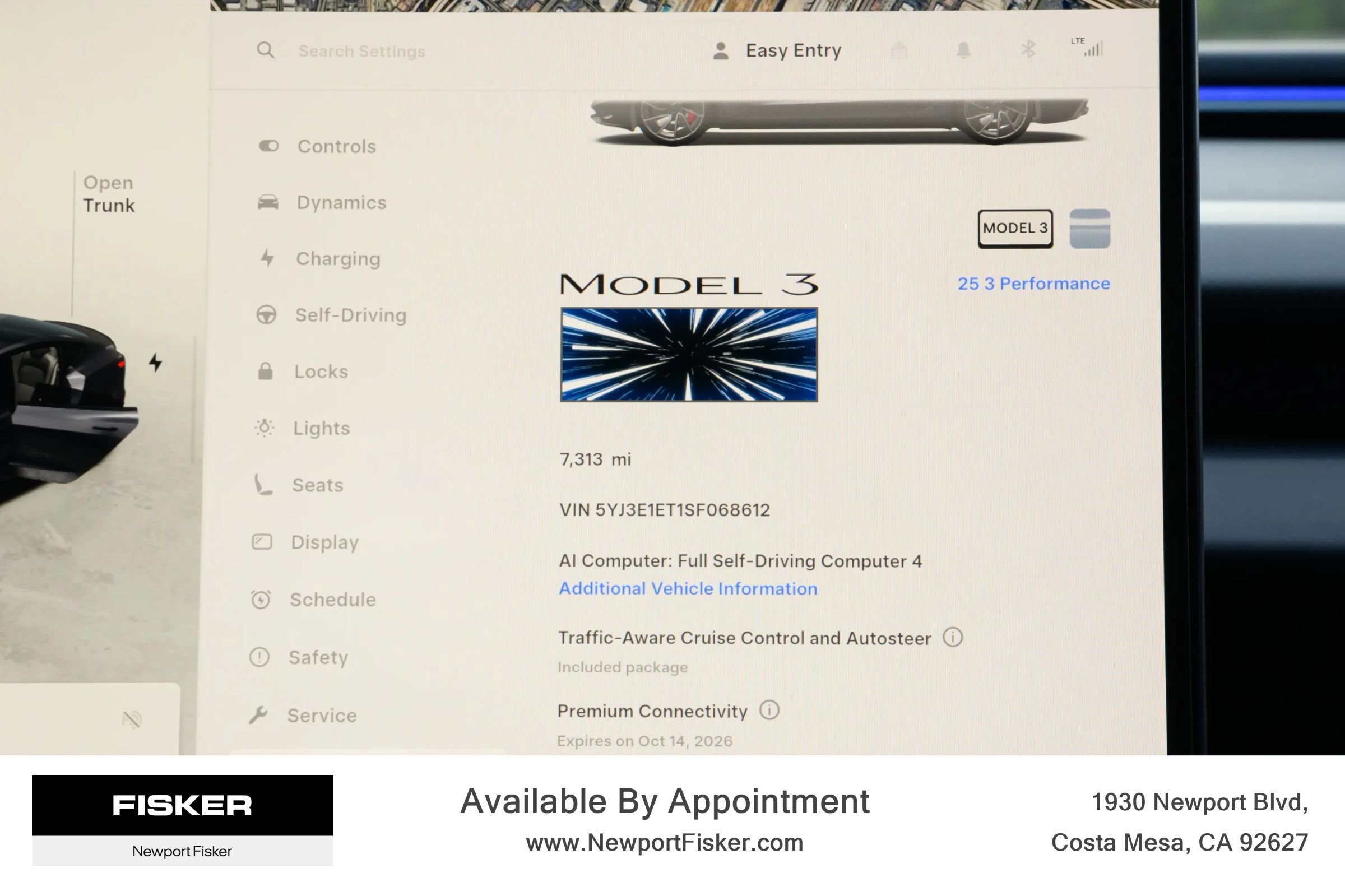Select the Locks menu item
The width and height of the screenshot is (1345, 896).
[302, 372]
